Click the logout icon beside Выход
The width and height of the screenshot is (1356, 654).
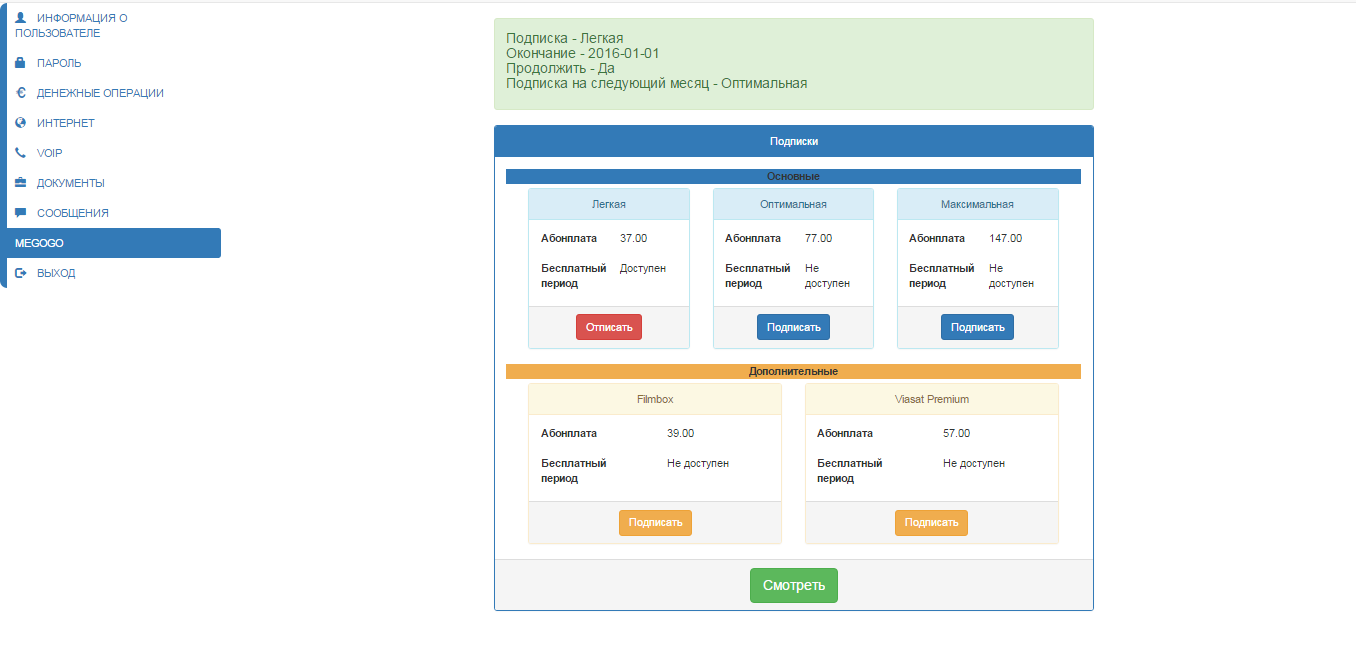(x=20, y=273)
